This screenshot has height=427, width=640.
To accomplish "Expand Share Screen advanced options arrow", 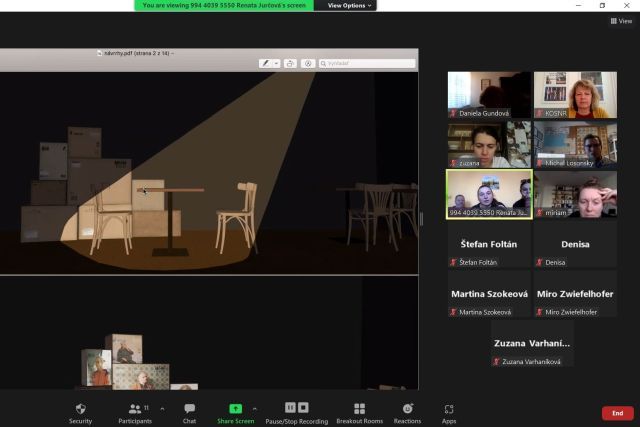I will (255, 408).
